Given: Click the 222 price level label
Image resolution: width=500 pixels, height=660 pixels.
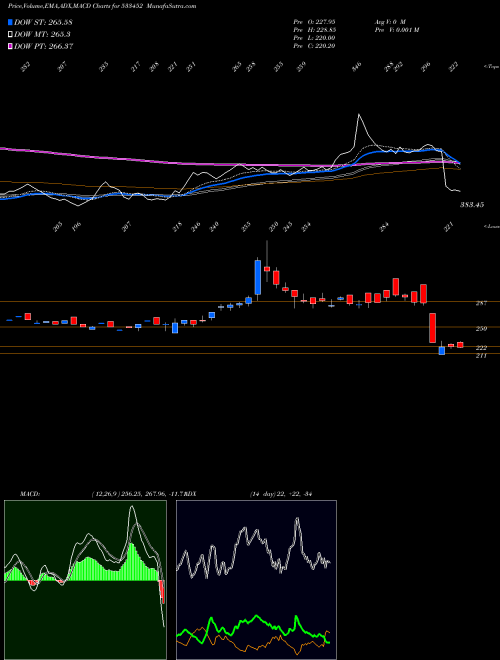Looking at the screenshot, I should (x=481, y=348).
